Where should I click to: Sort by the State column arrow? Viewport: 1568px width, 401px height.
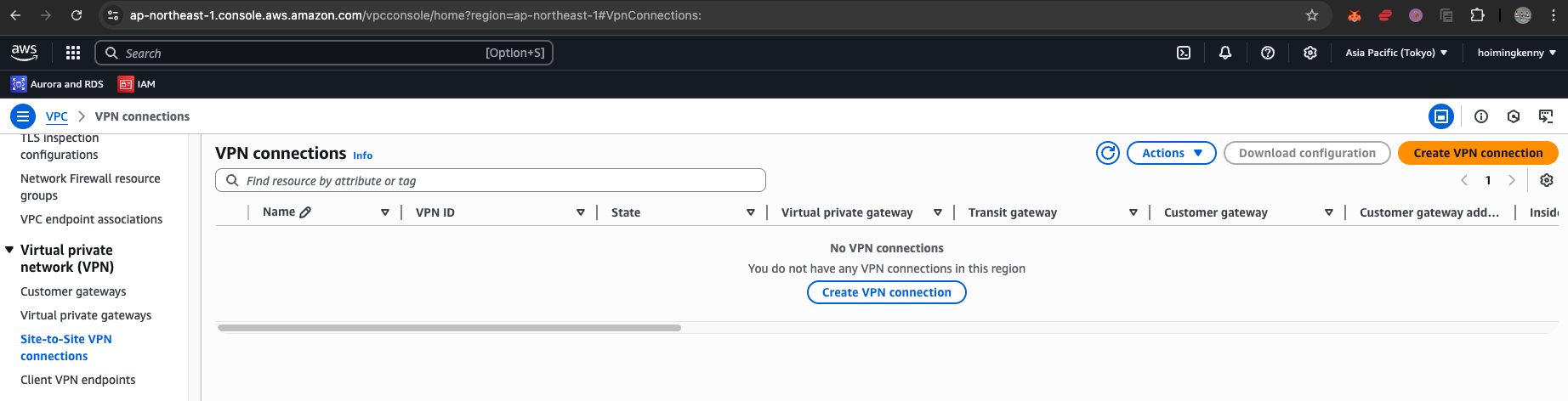click(751, 212)
